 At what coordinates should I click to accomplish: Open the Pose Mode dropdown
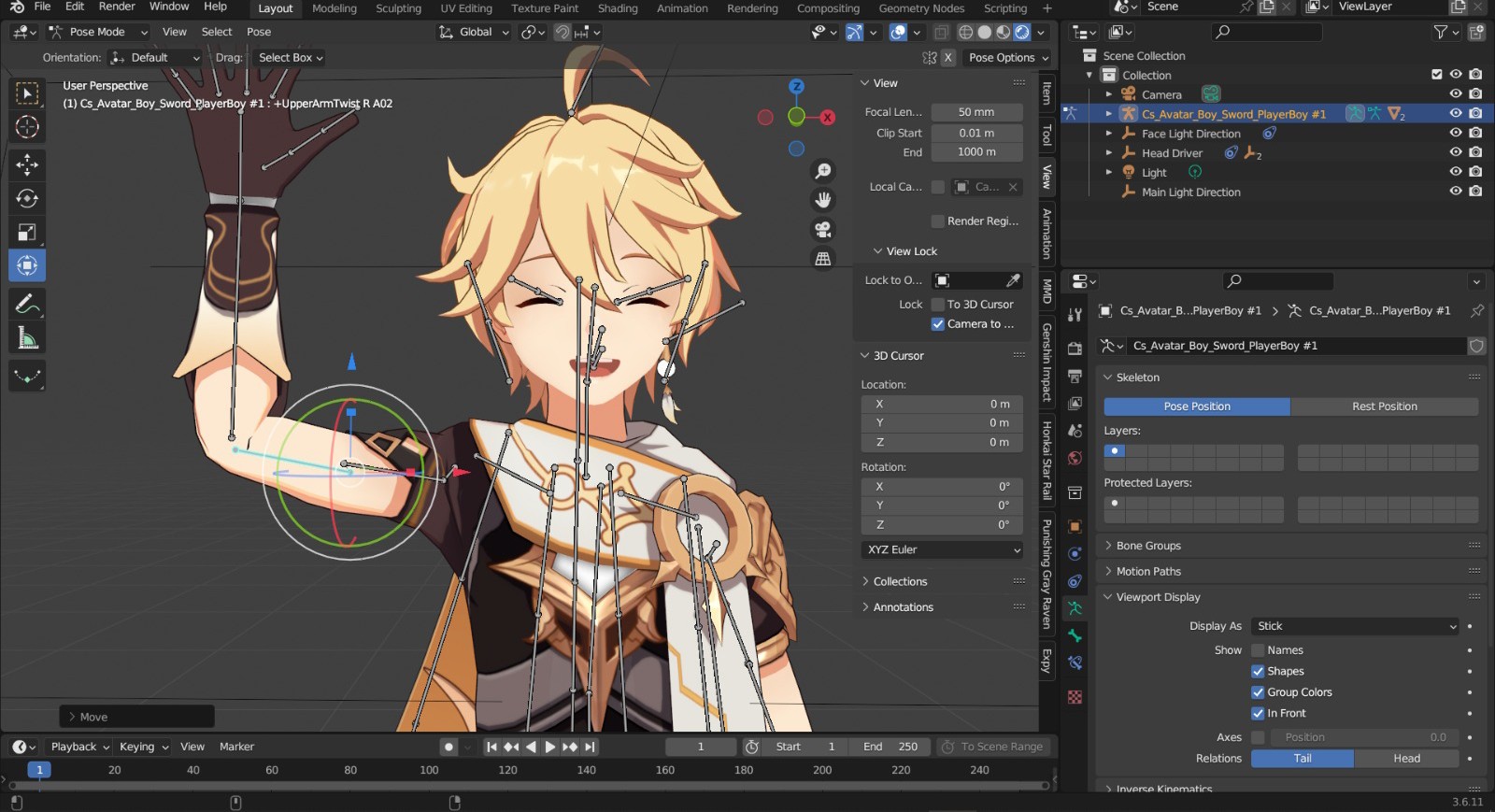[x=98, y=32]
